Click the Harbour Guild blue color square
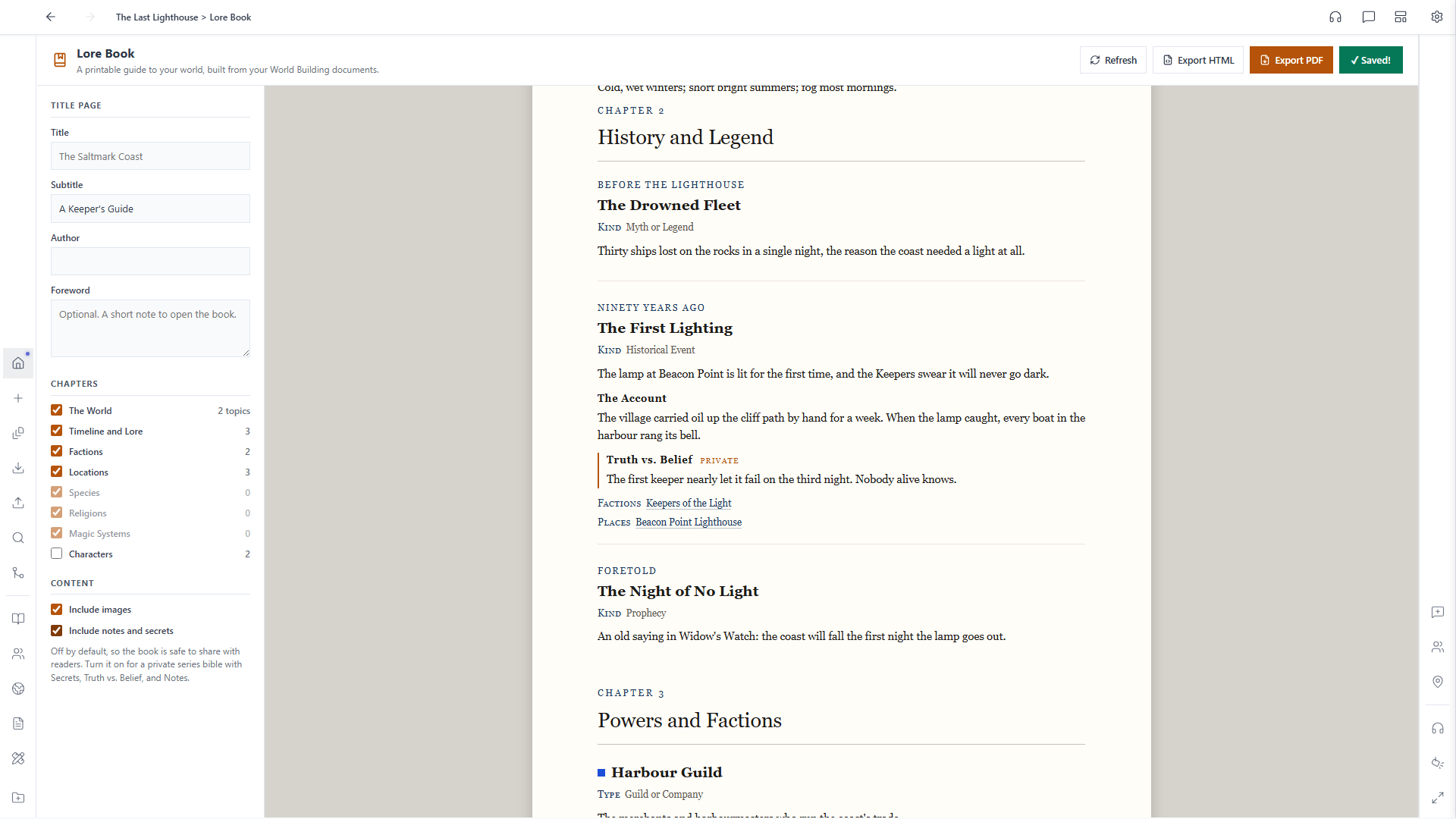Image resolution: width=1456 pixels, height=819 pixels. coord(601,773)
